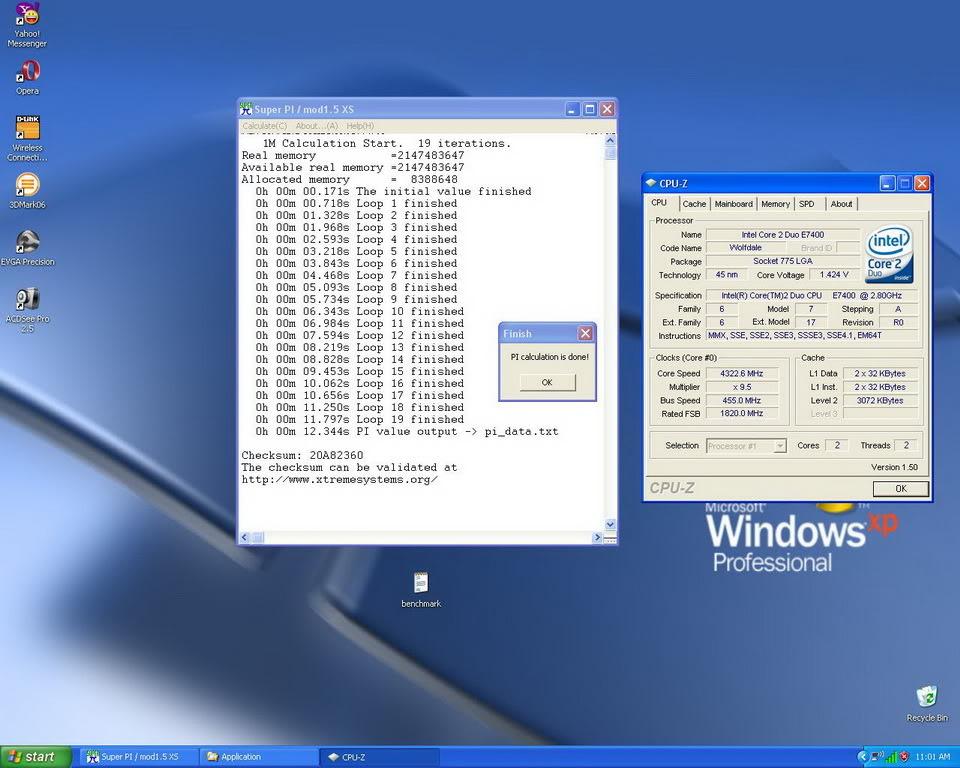Click Package value Socket 775 LGA
Screen dimensions: 960x768
782,262
